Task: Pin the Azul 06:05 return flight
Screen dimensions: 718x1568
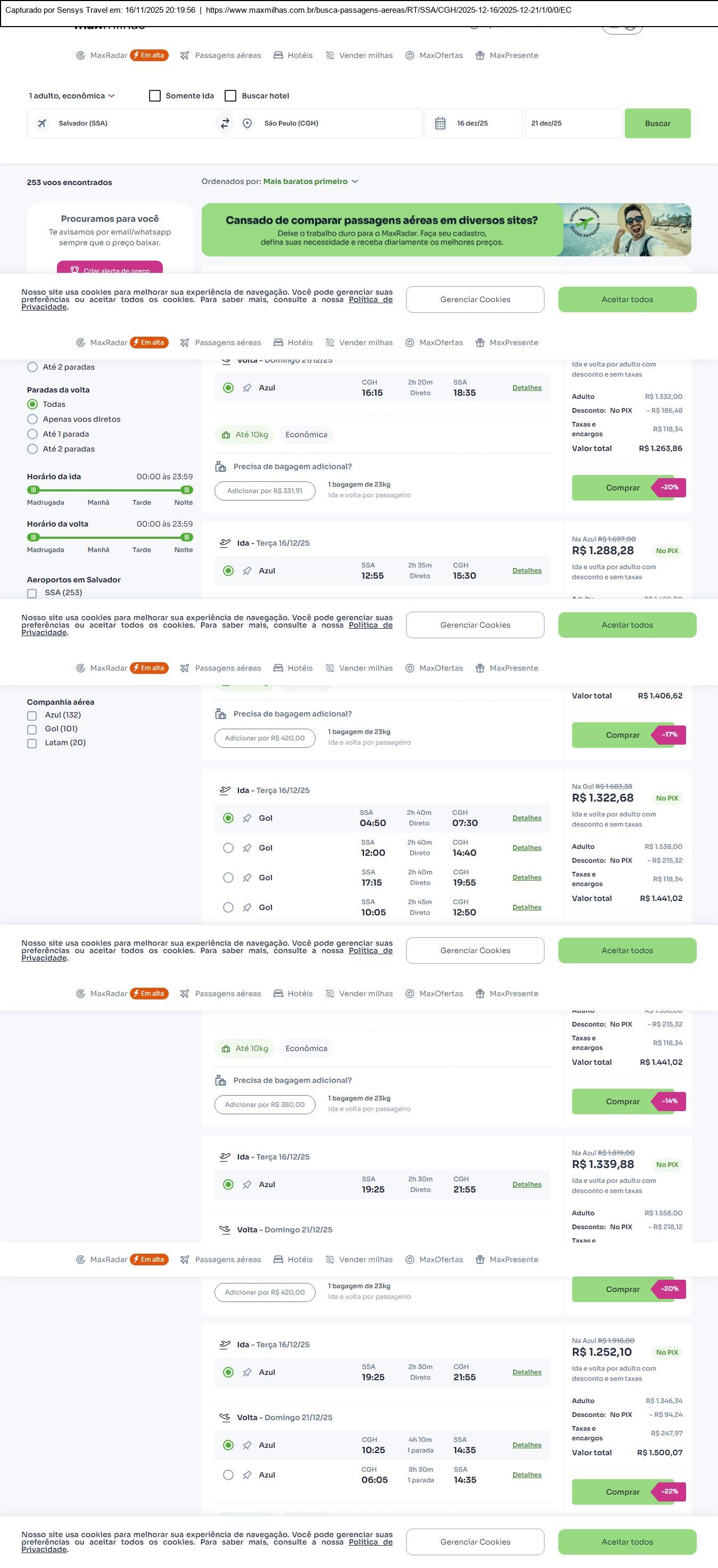Action: pos(246,1475)
